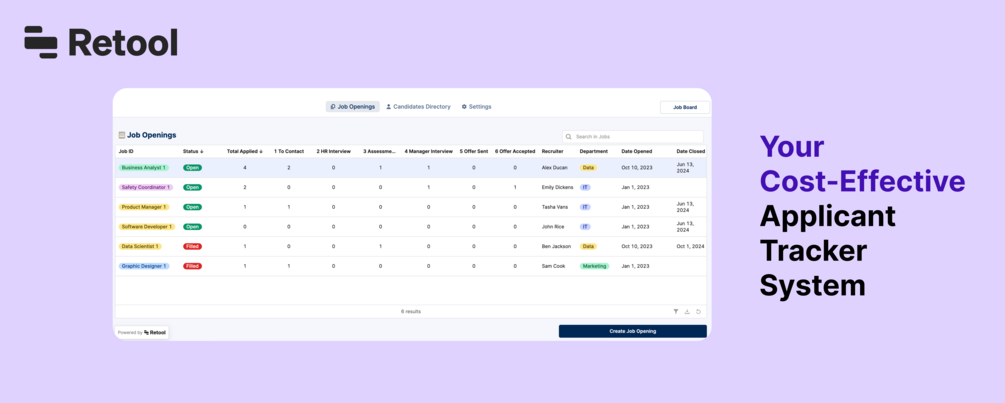This screenshot has height=403, width=1005.
Task: Click the 5 Offer Sent column header
Action: (x=474, y=152)
